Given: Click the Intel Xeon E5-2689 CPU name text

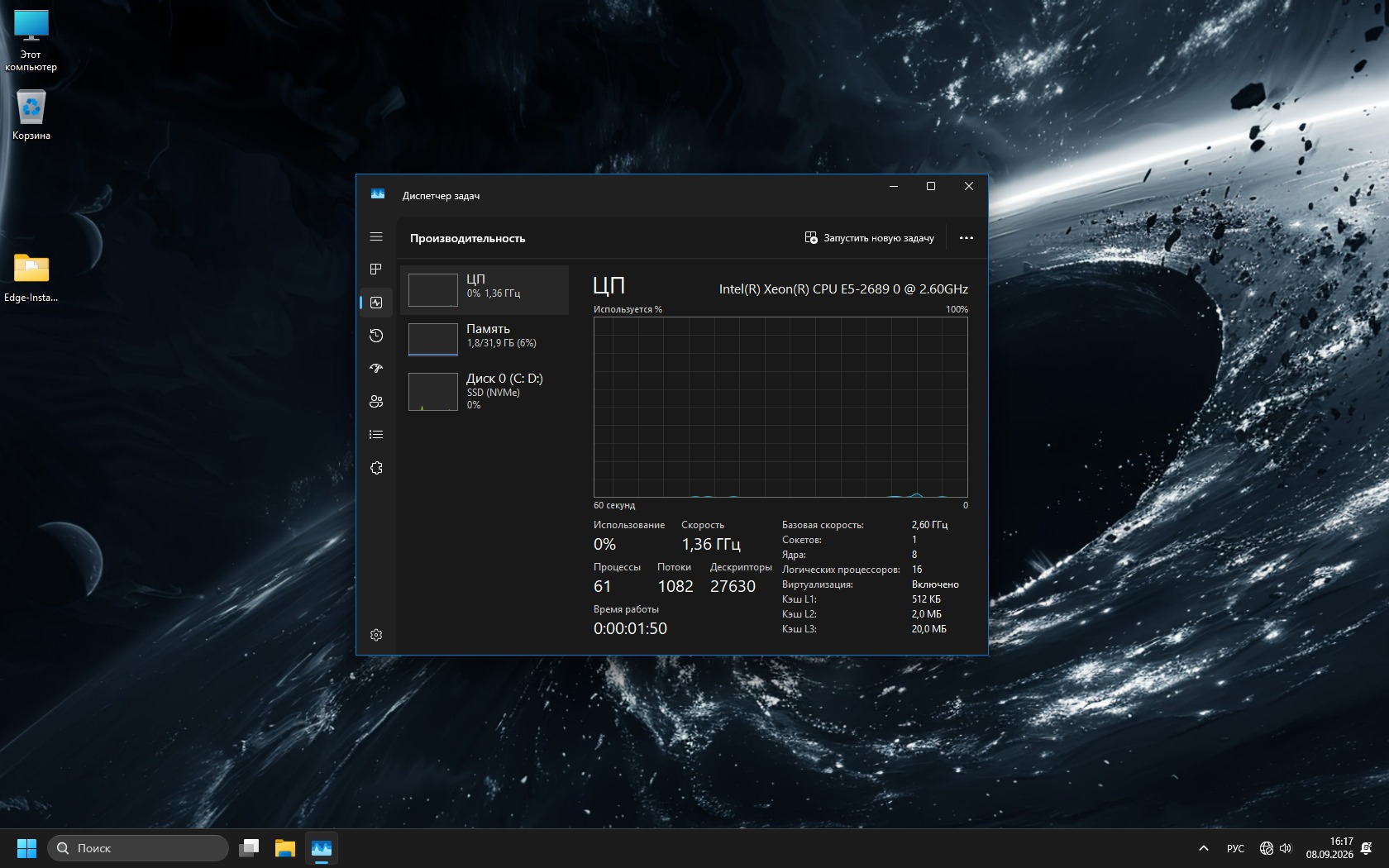Looking at the screenshot, I should click(x=843, y=289).
